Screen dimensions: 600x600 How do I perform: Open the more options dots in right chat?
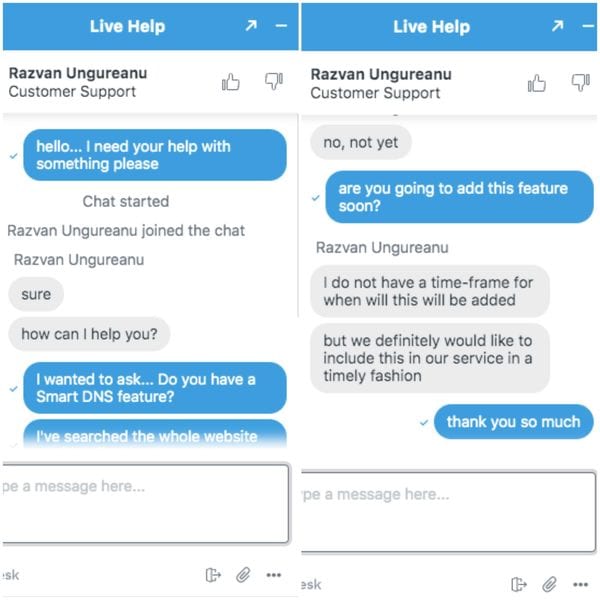pyautogui.click(x=580, y=584)
